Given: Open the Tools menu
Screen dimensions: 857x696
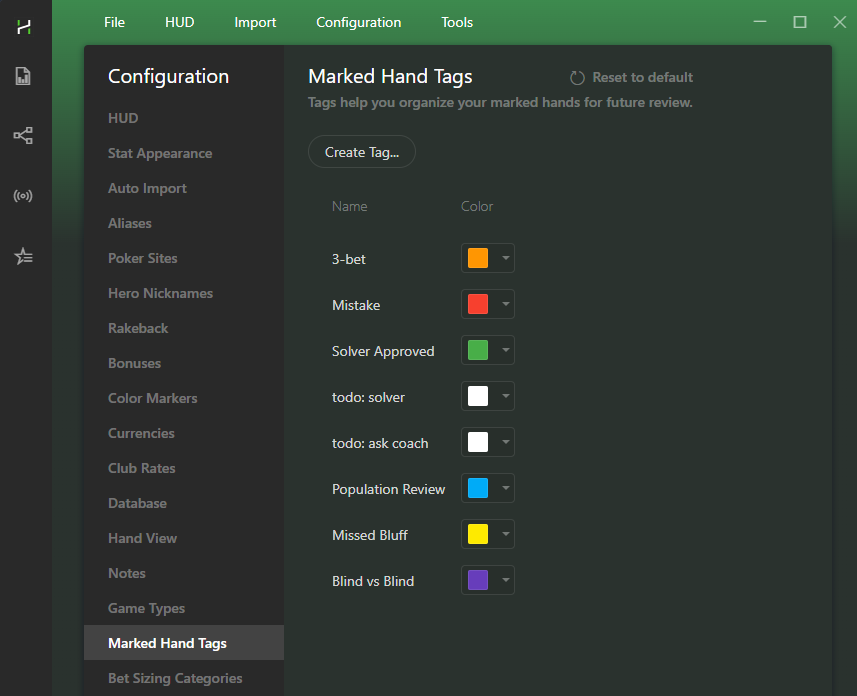Looking at the screenshot, I should [457, 22].
